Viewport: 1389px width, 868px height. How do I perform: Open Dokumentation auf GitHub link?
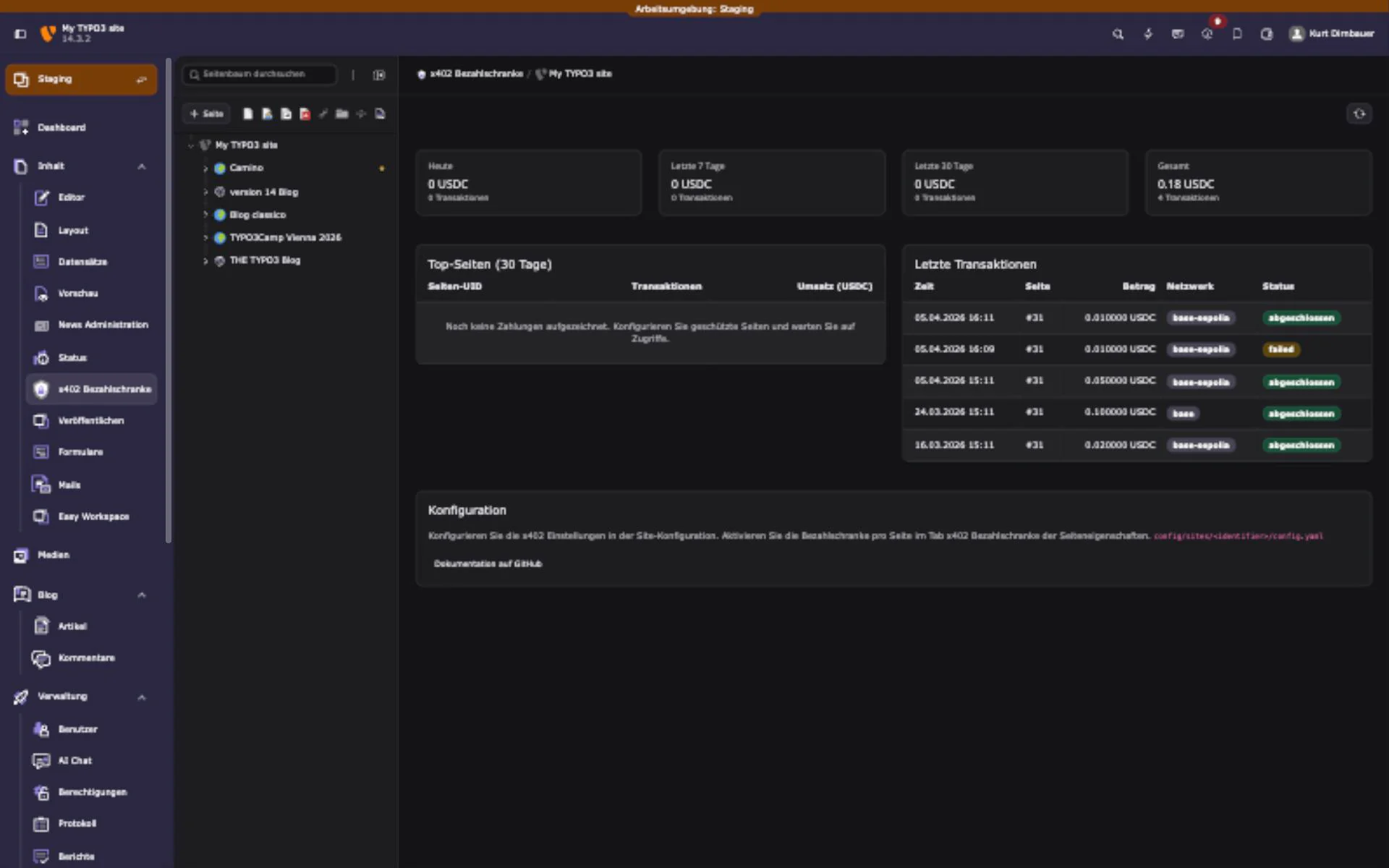coord(488,564)
